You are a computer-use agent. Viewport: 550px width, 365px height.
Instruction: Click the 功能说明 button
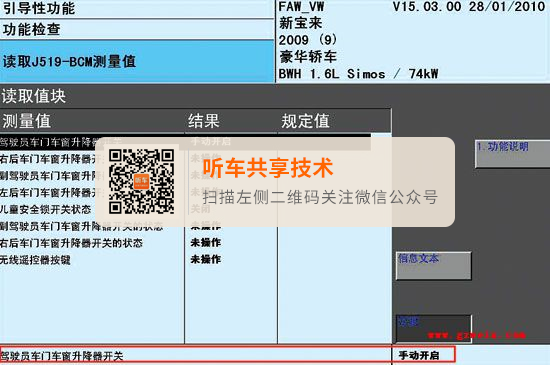[512, 154]
